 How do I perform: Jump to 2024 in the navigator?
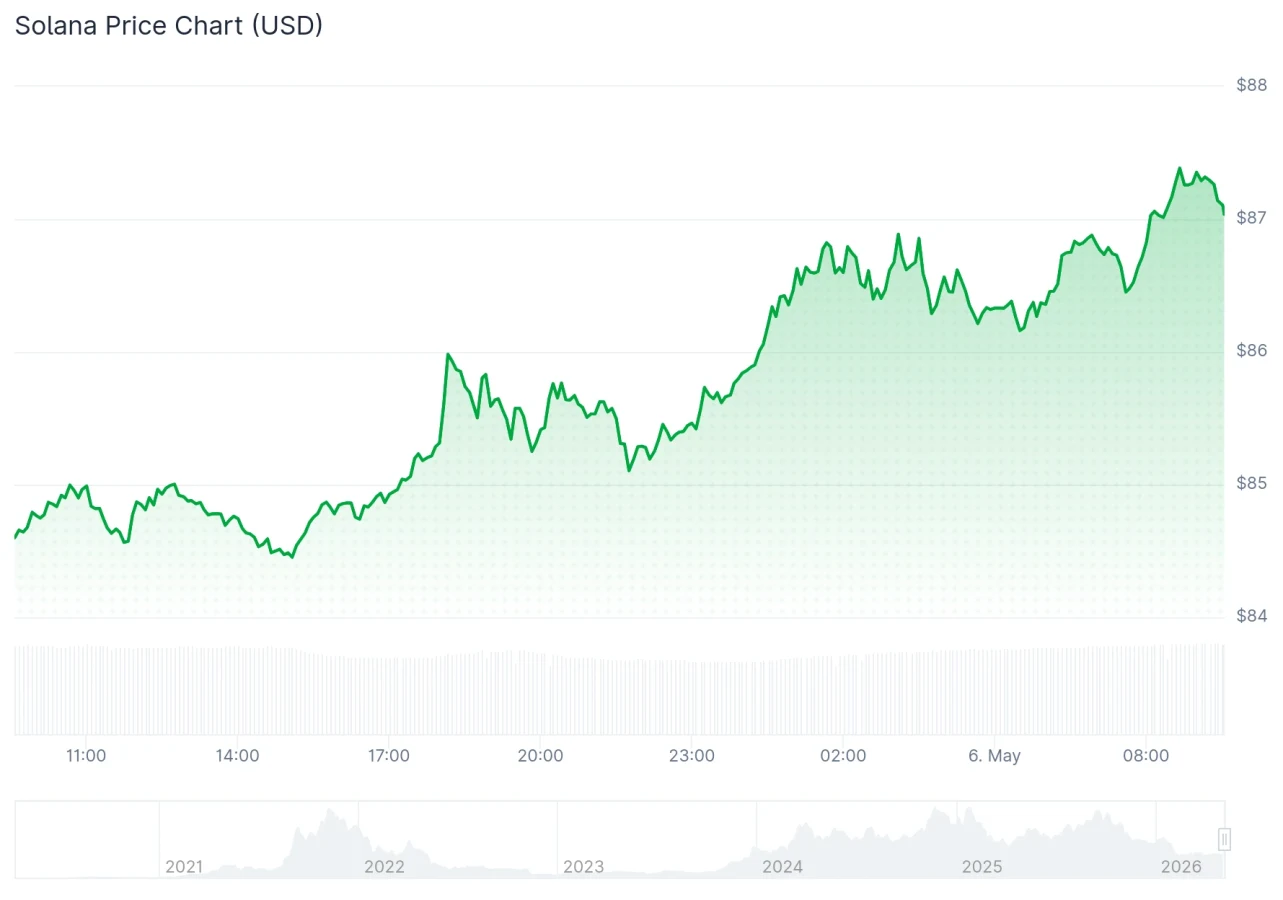[782, 867]
